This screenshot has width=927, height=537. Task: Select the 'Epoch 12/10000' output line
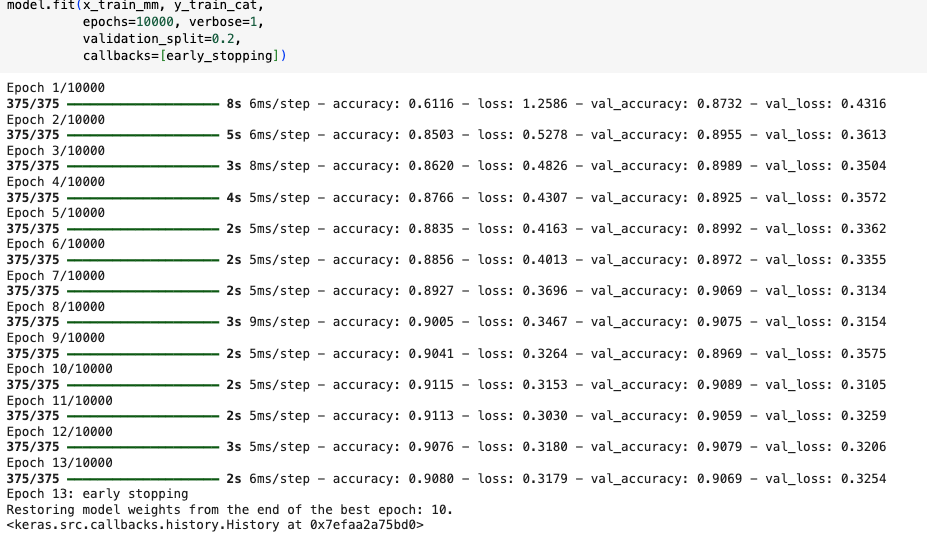coord(59,432)
